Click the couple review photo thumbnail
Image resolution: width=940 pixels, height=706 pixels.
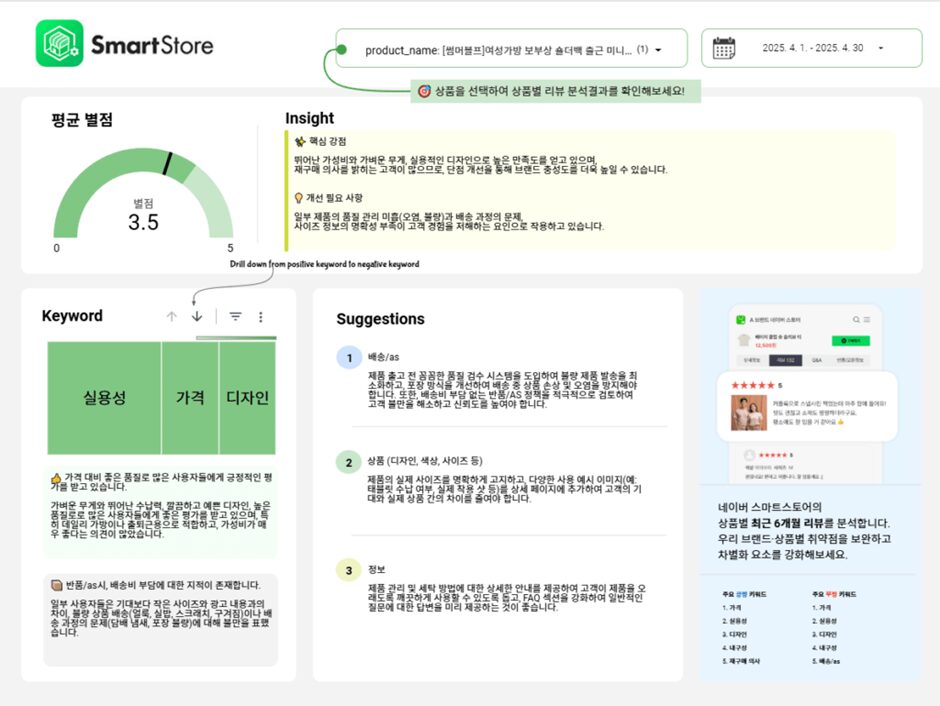[x=750, y=412]
